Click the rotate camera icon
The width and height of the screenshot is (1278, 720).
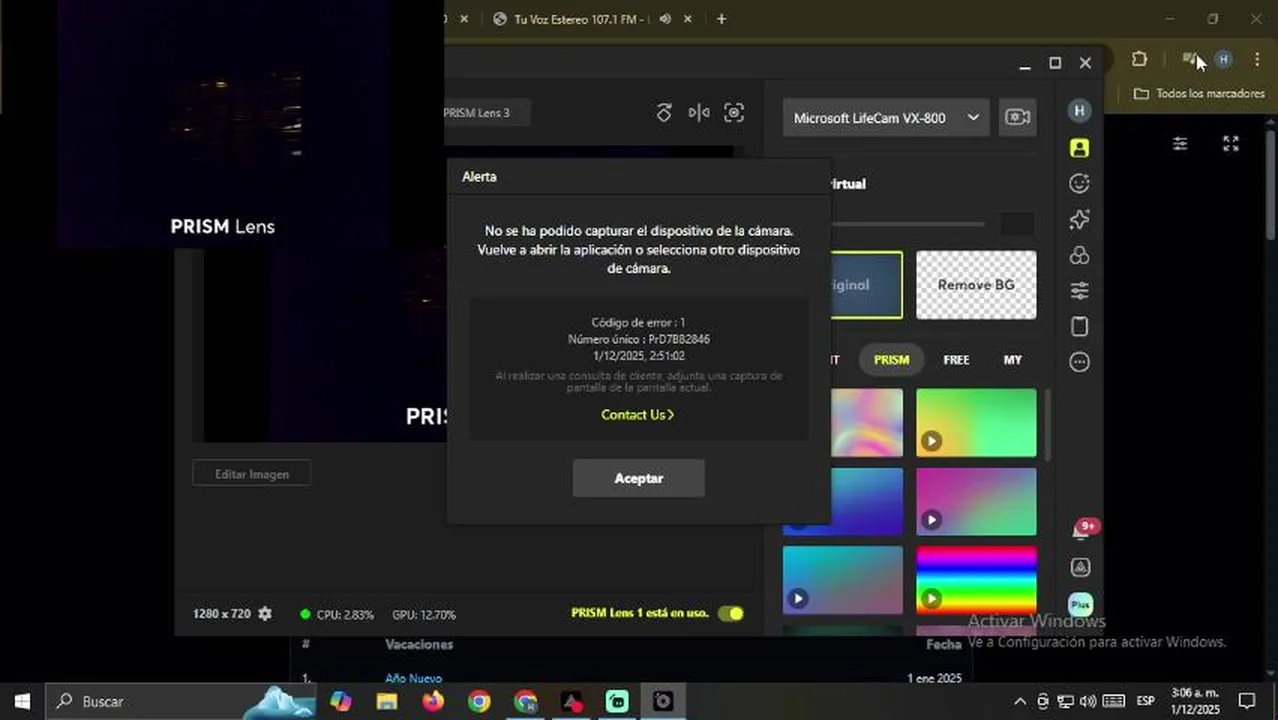664,113
